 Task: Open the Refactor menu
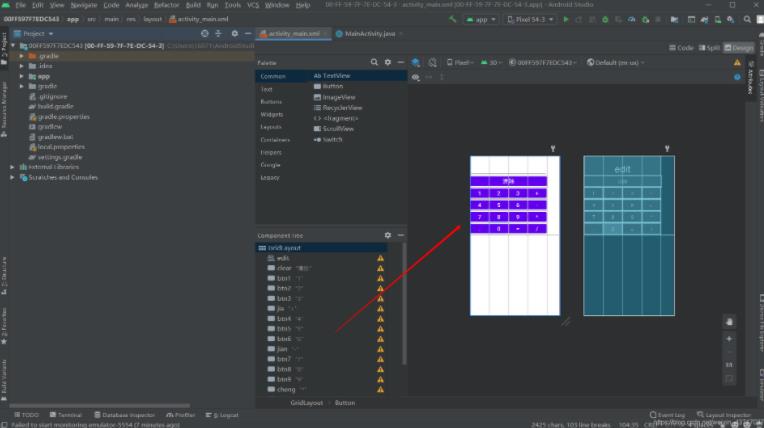[x=167, y=5]
